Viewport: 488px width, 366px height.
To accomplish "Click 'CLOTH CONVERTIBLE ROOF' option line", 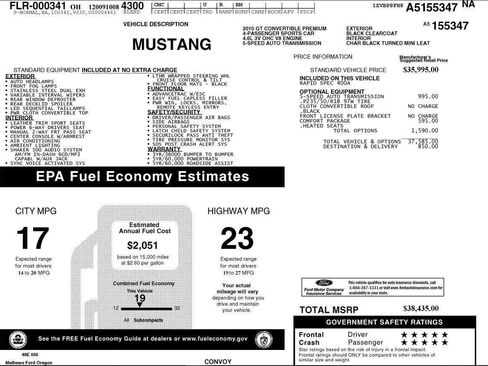I will point(337,106).
